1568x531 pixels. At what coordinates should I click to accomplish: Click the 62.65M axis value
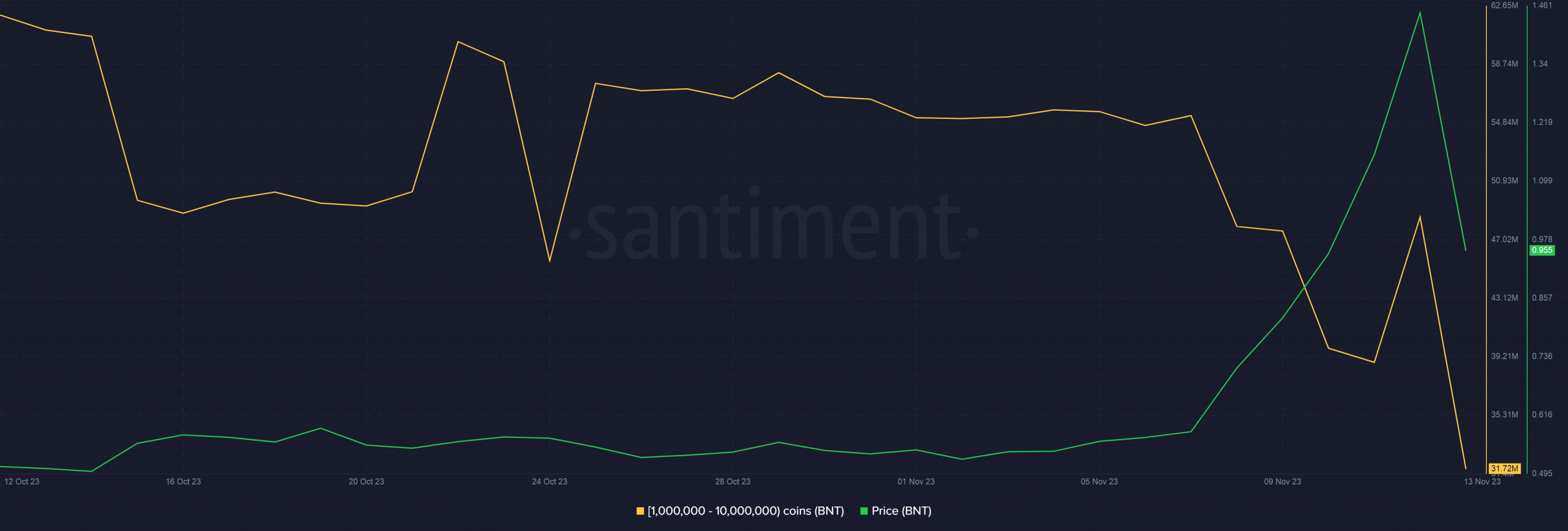click(1504, 6)
